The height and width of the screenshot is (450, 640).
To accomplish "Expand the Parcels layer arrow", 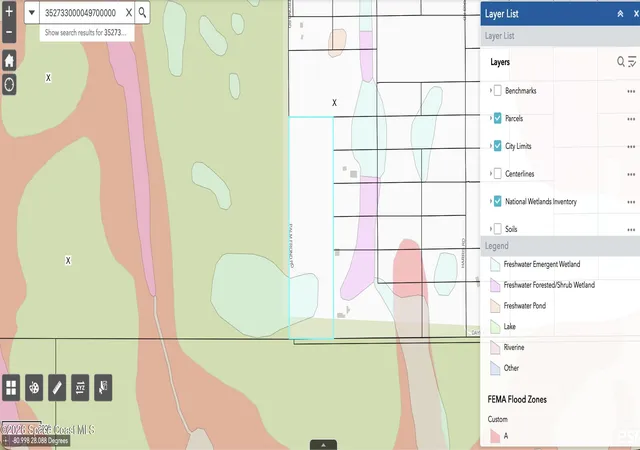I will [490, 118].
